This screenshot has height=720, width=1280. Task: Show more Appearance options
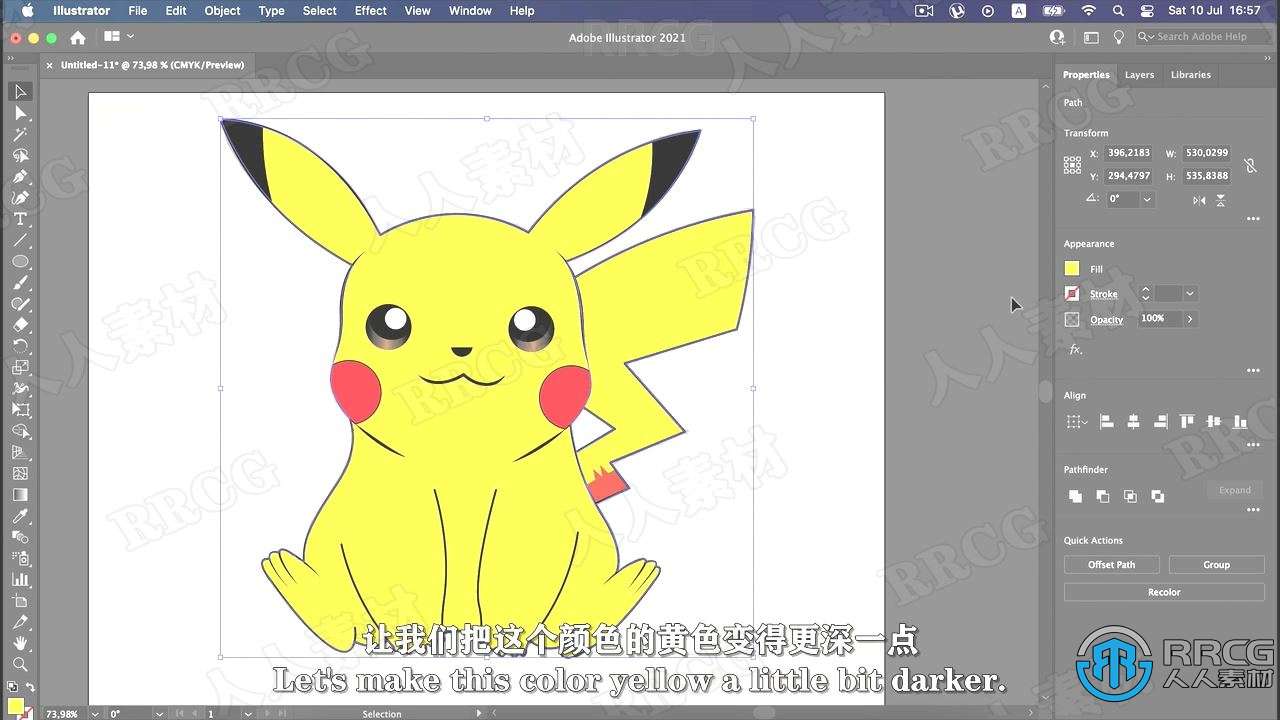click(1253, 370)
